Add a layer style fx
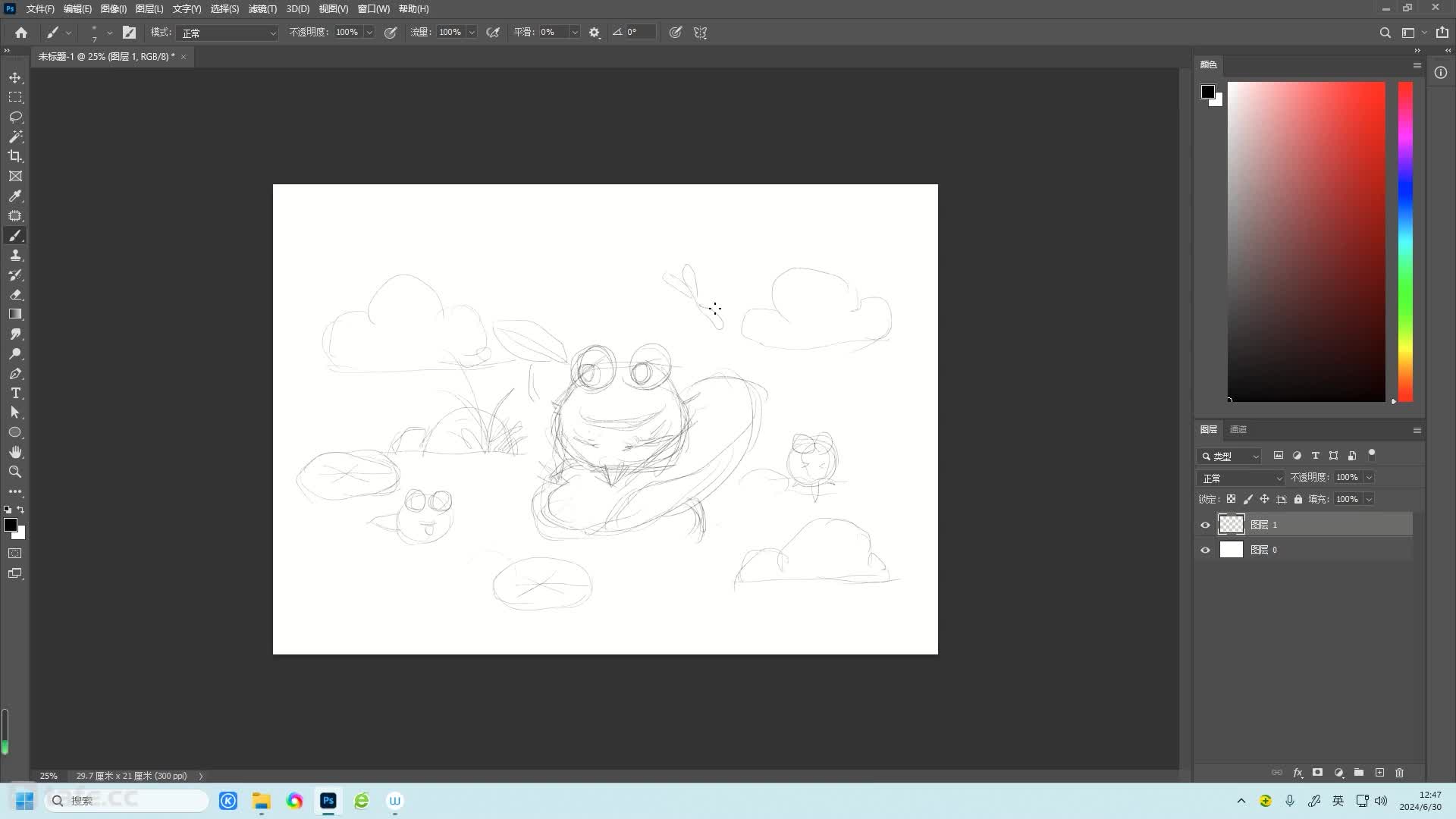 (1298, 773)
